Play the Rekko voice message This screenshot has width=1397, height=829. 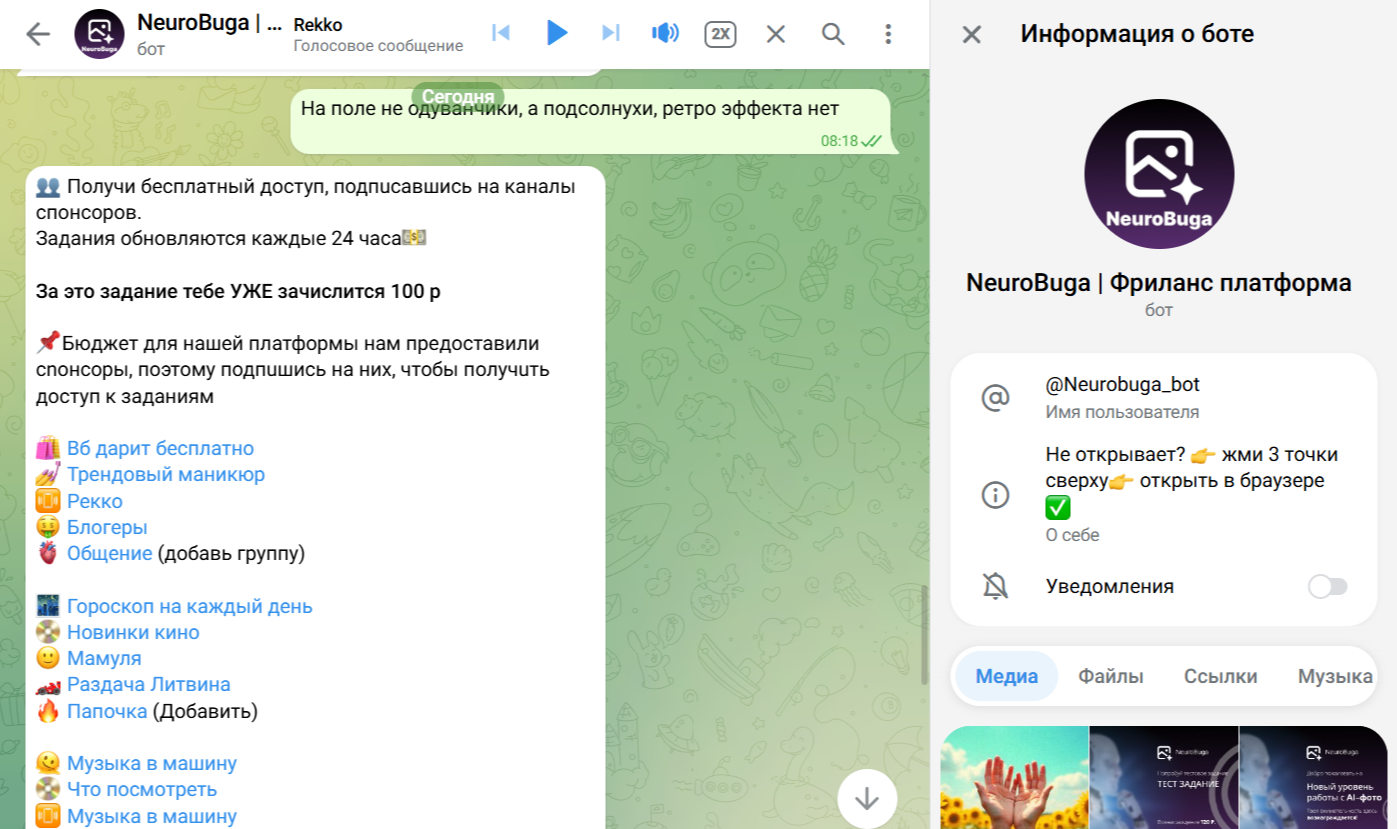557,33
